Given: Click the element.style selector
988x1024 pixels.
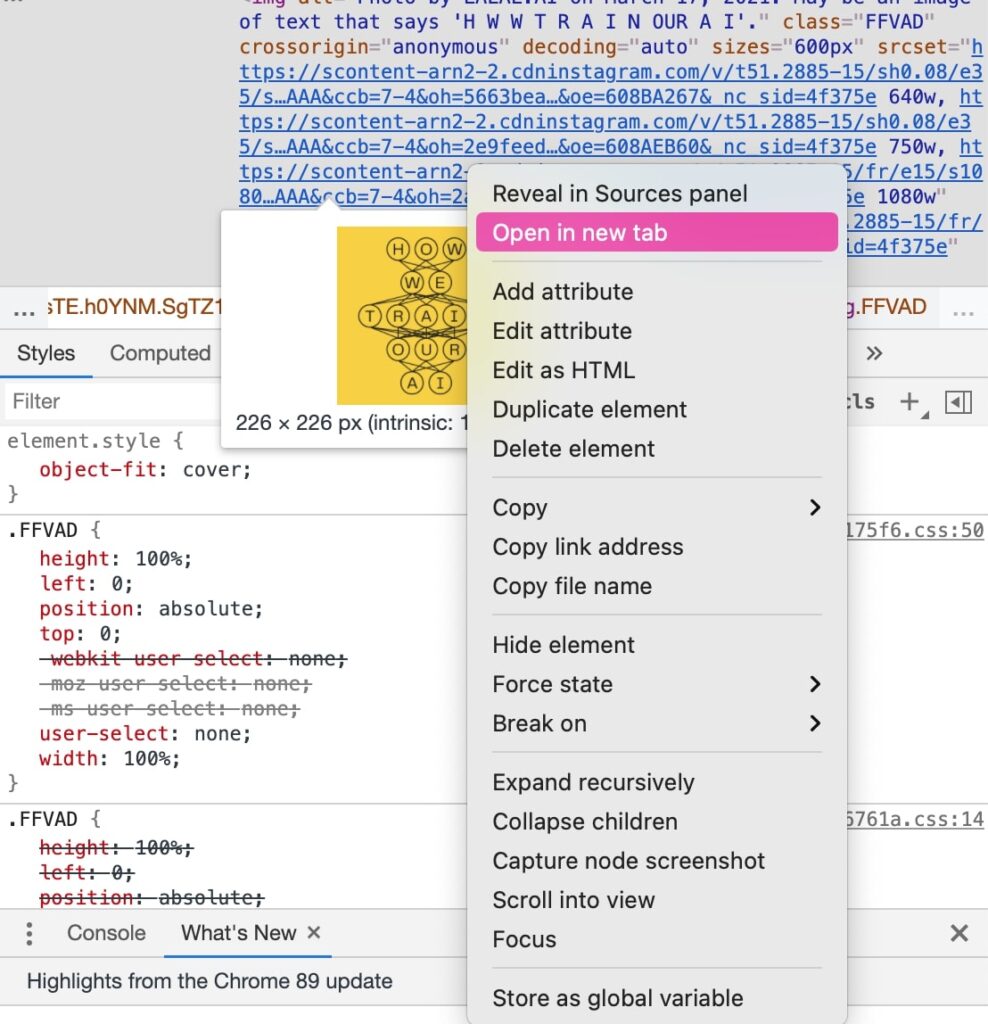Looking at the screenshot, I should click(x=84, y=441).
